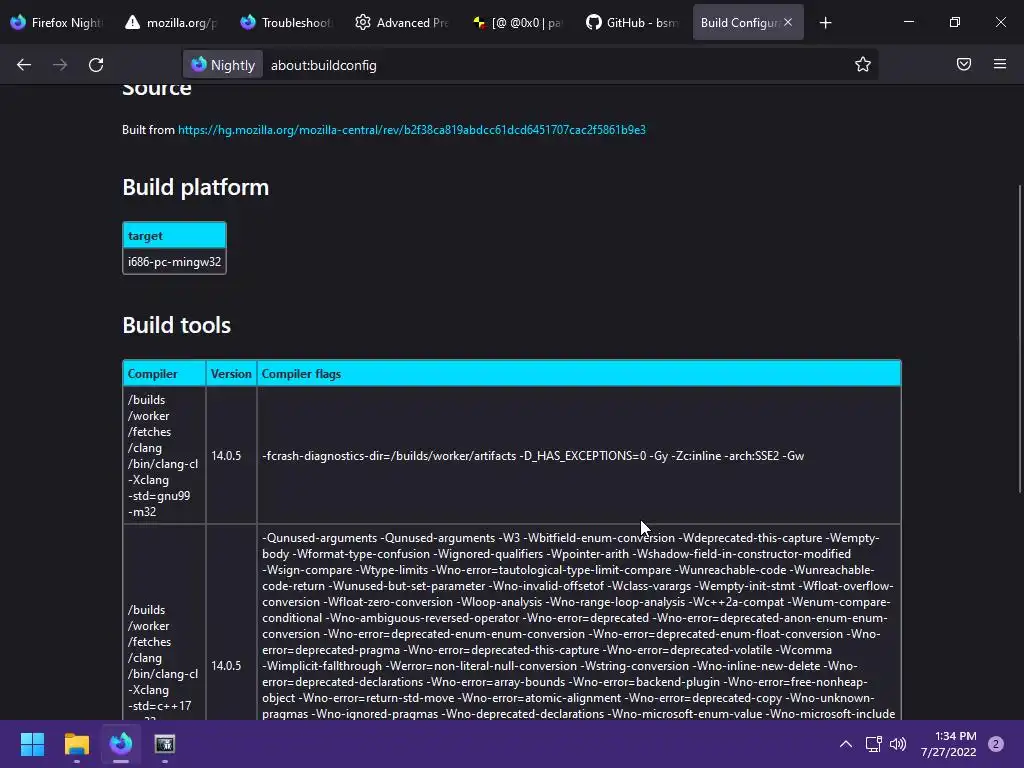Reload the current page
The image size is (1024, 768).
point(96,65)
